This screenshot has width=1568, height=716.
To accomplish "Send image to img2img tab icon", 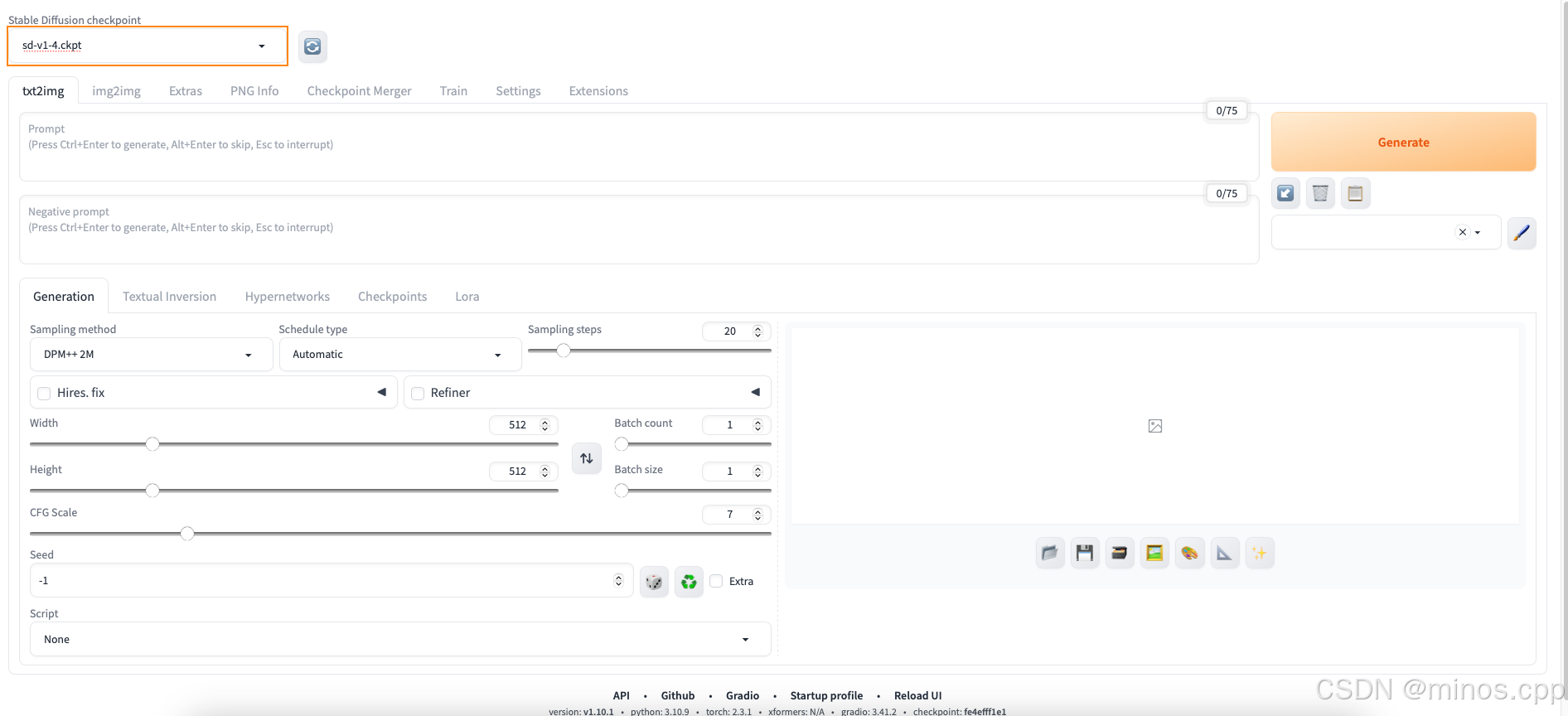I will pos(1154,553).
